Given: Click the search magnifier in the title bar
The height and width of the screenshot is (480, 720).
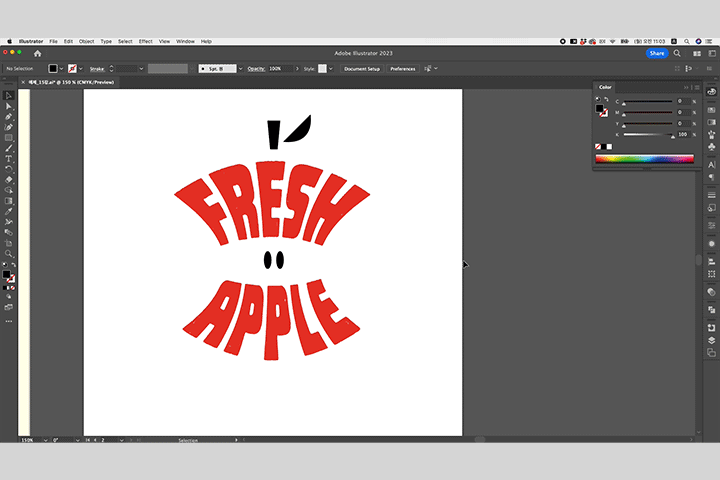Looking at the screenshot, I should (677, 53).
